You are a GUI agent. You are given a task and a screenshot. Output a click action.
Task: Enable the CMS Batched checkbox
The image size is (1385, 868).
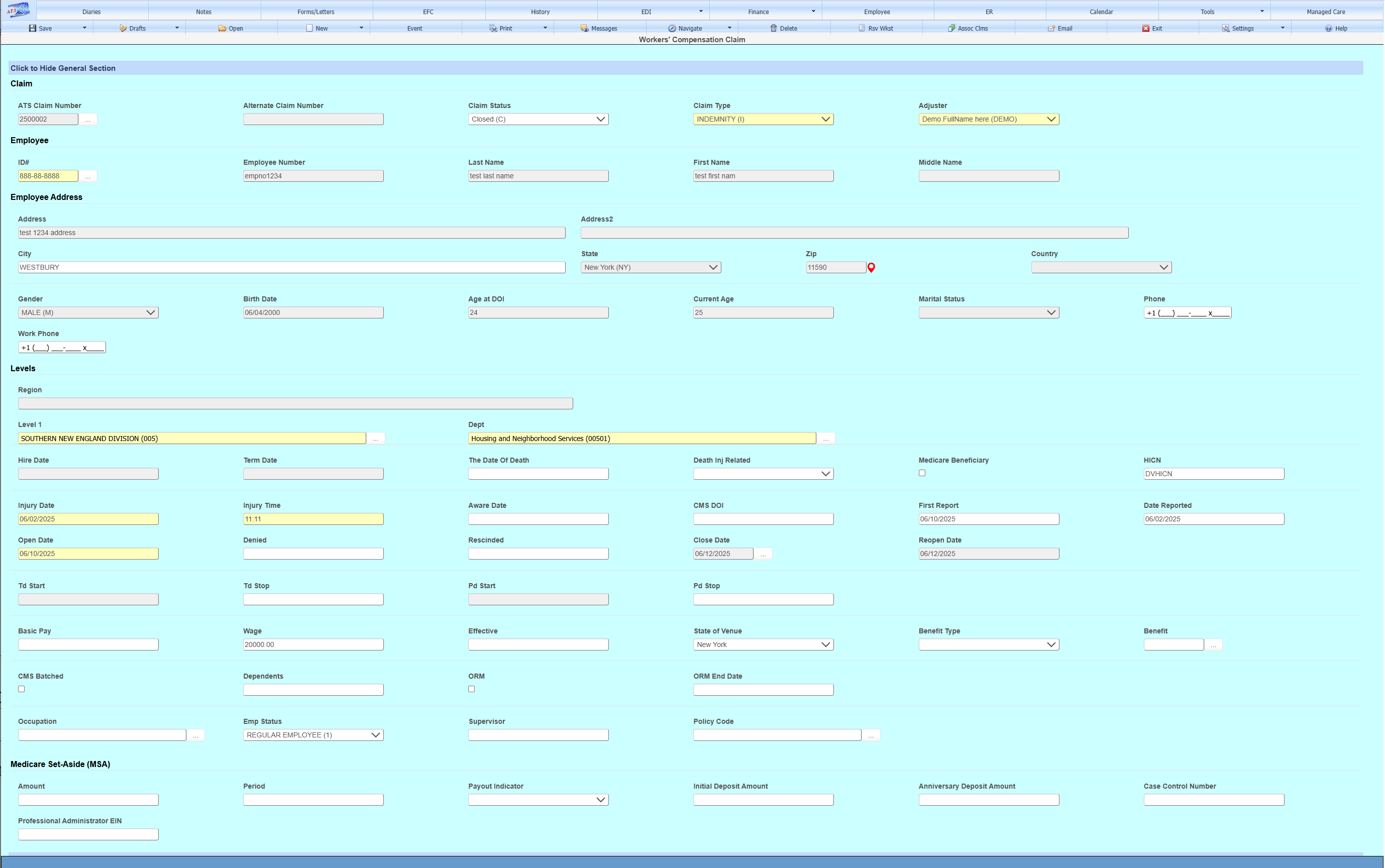coord(21,689)
